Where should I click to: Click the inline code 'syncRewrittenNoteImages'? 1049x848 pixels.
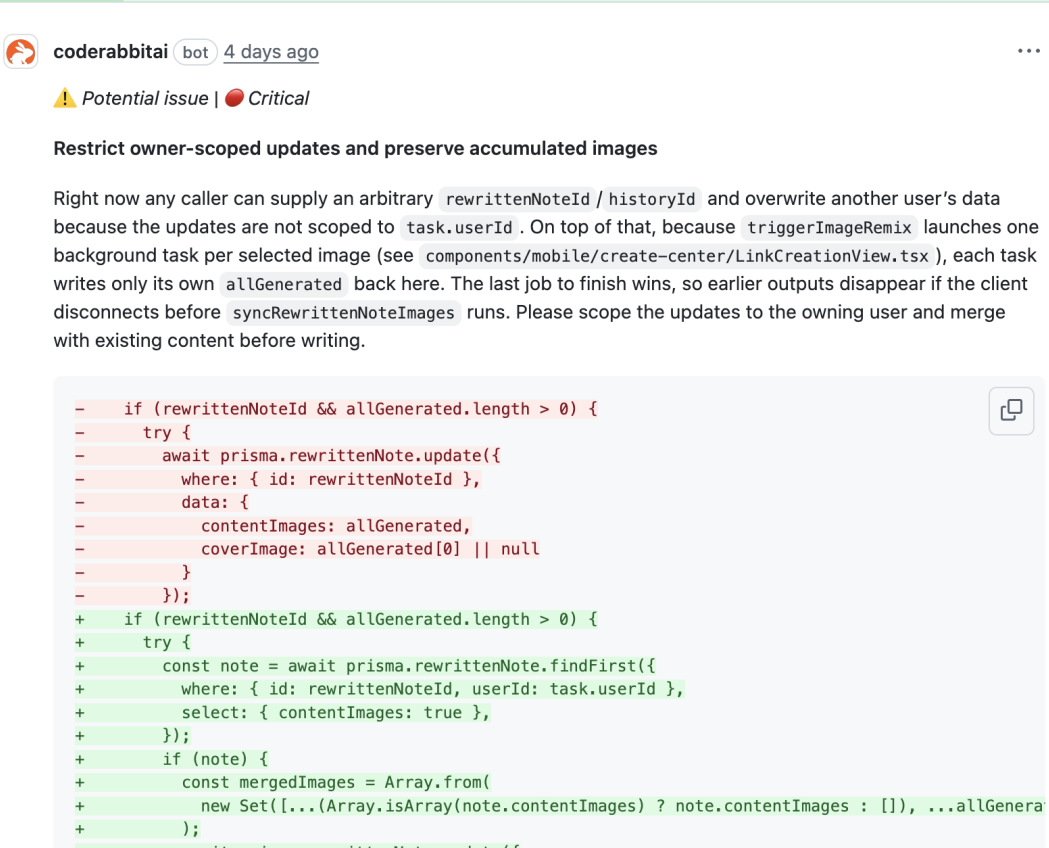pos(343,312)
